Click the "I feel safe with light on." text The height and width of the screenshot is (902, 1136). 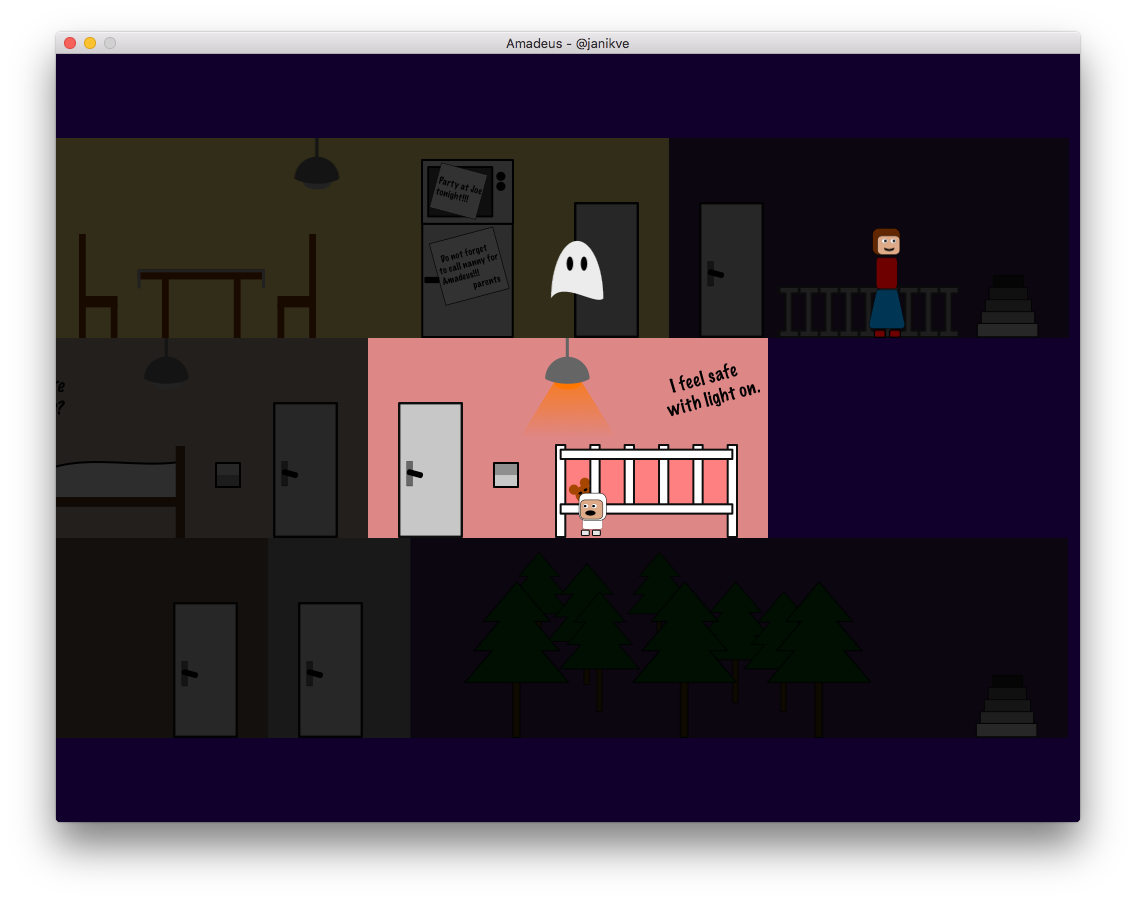click(x=713, y=390)
